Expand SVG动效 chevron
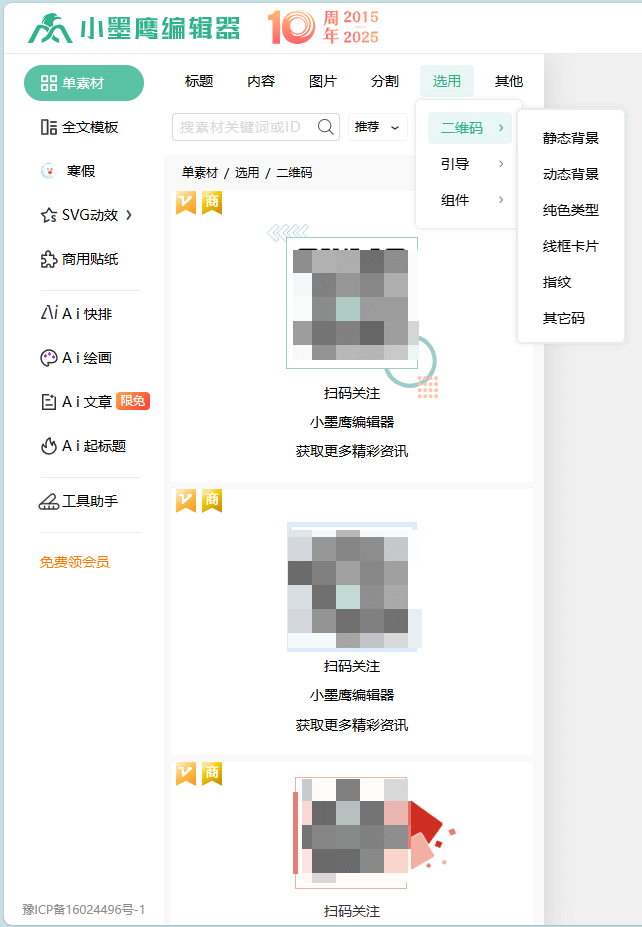 [x=129, y=215]
